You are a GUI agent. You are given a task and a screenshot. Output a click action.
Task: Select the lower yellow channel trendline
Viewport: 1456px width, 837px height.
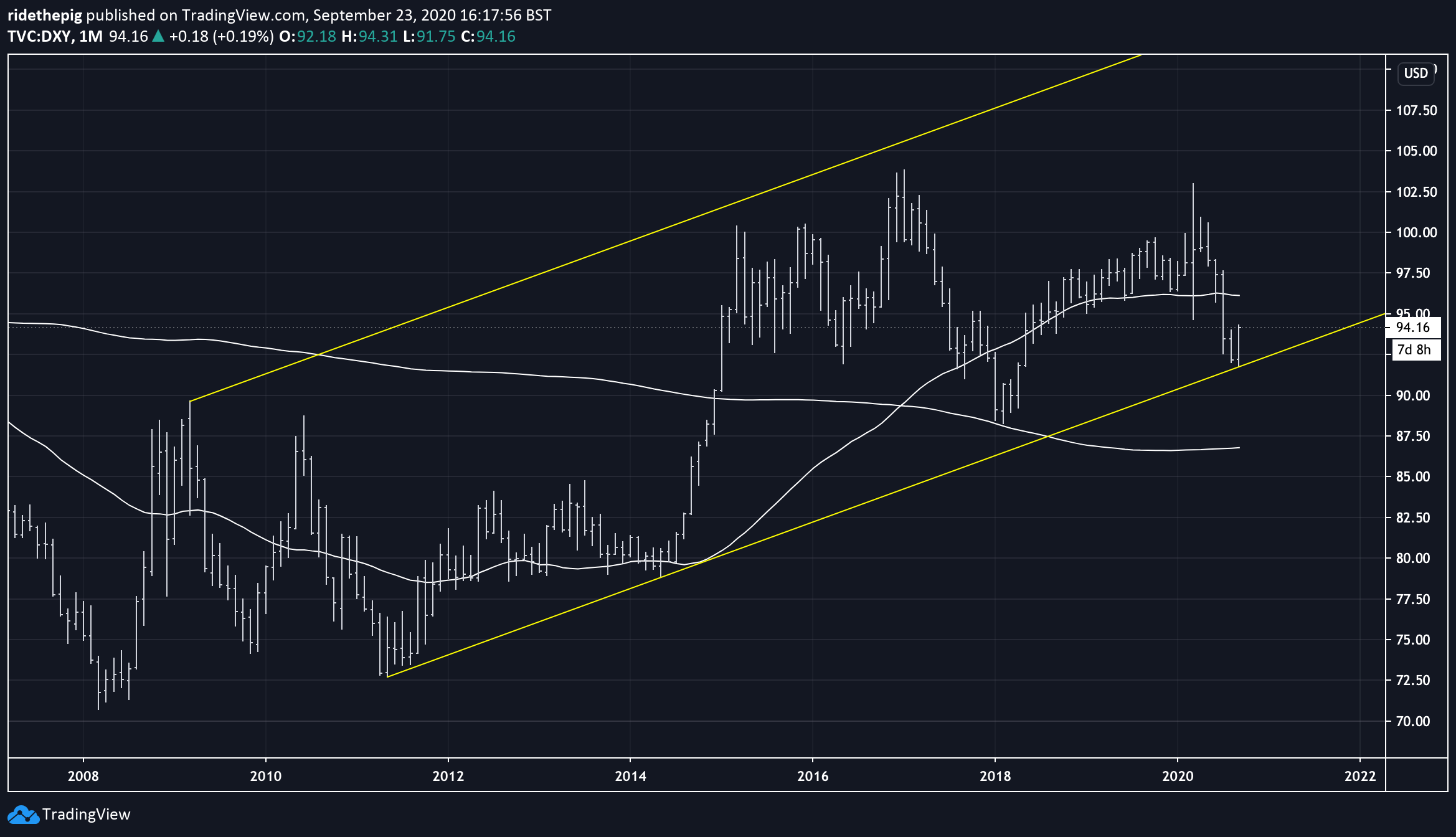click(x=887, y=495)
